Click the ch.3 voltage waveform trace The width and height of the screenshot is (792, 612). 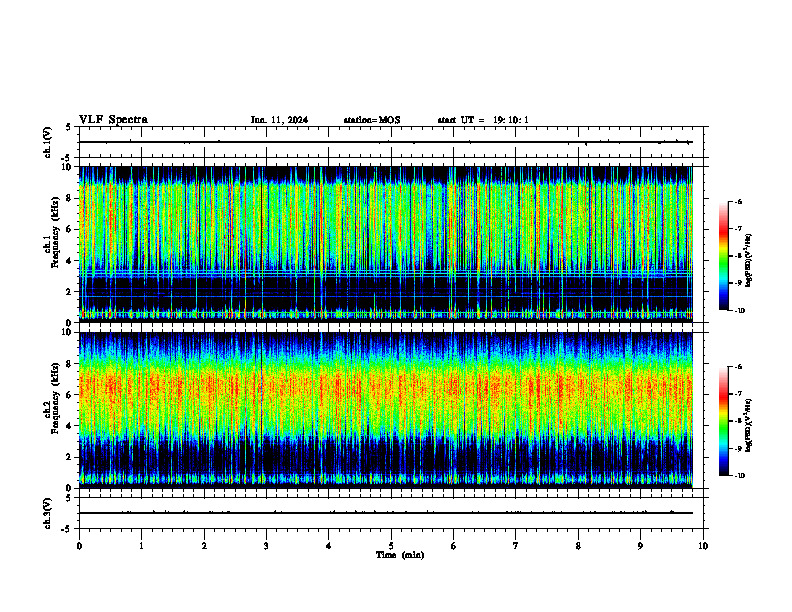tap(386, 513)
